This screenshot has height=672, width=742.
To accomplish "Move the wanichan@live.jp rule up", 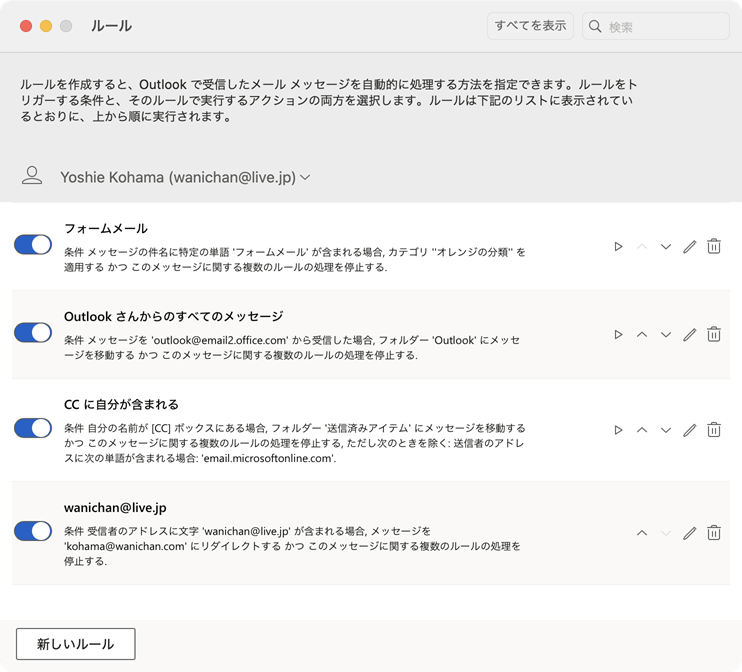I will (642, 533).
